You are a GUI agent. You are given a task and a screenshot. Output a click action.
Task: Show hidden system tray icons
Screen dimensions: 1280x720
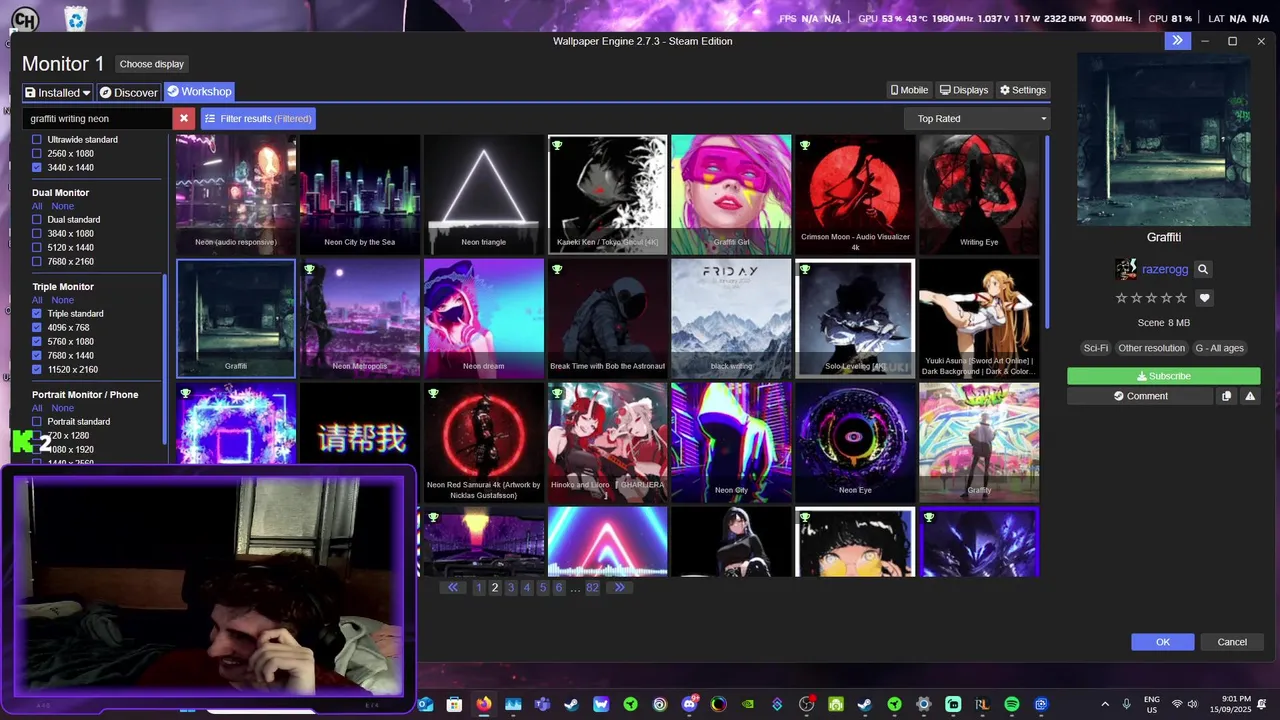point(1105,704)
